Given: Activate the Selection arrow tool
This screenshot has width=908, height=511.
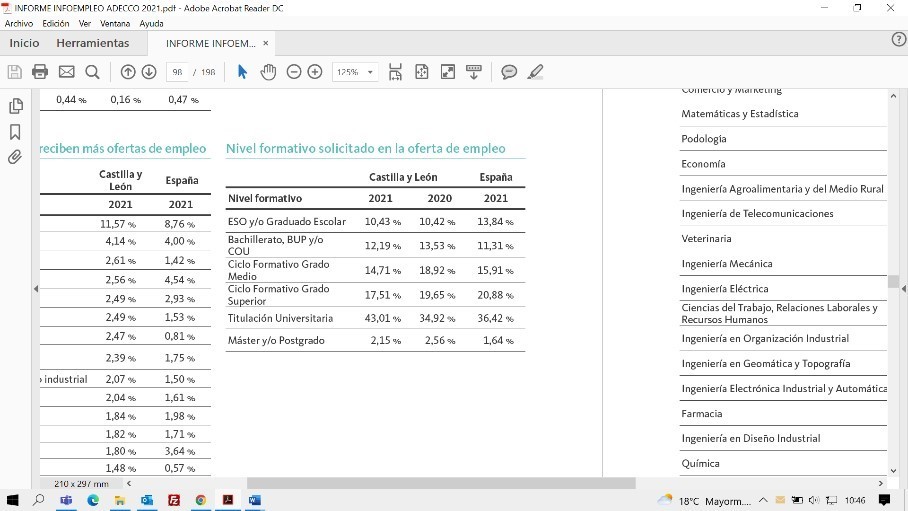Looking at the screenshot, I should pyautogui.click(x=242, y=72).
